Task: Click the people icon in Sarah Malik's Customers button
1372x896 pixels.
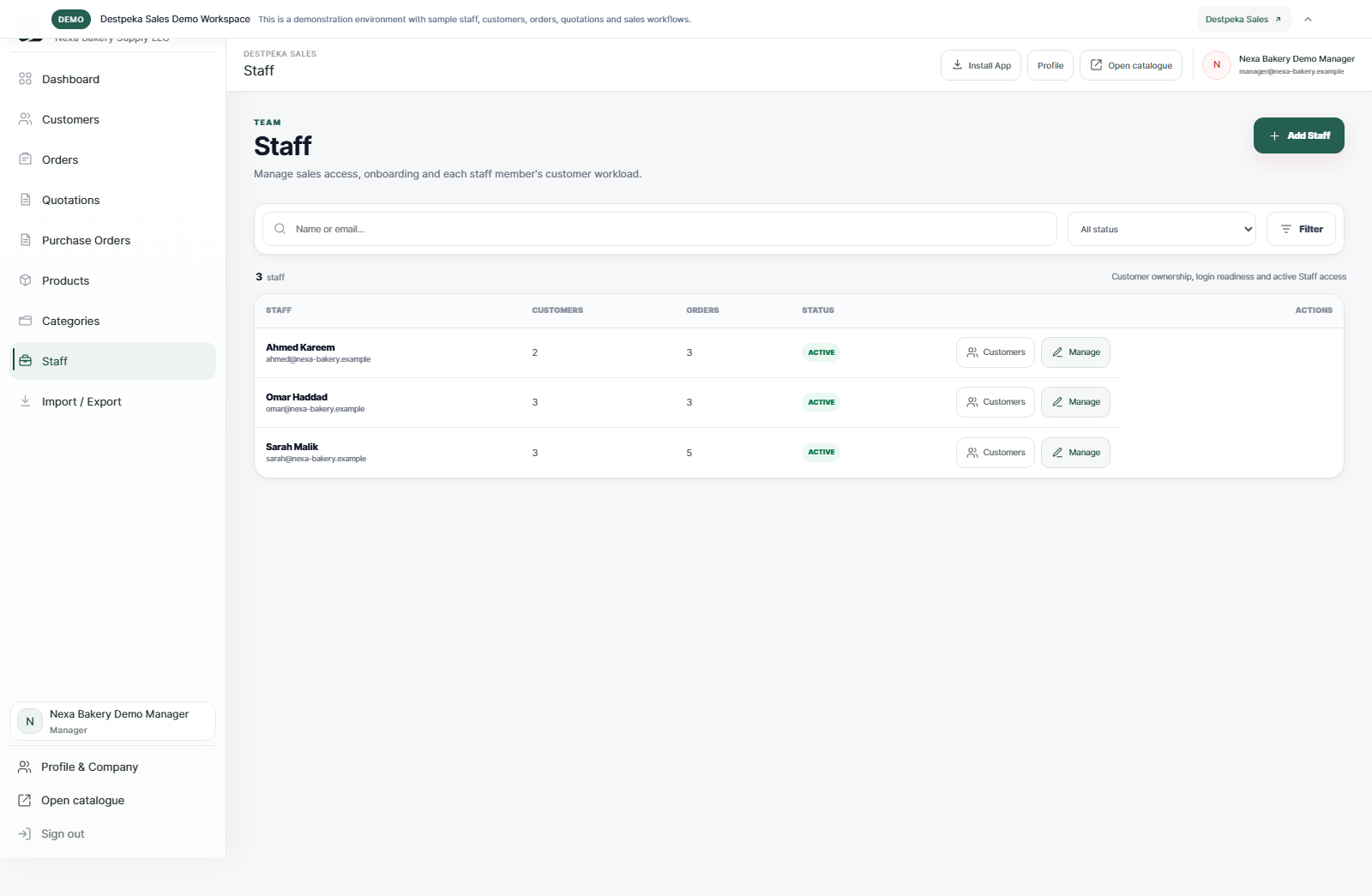Action: pyautogui.click(x=972, y=453)
